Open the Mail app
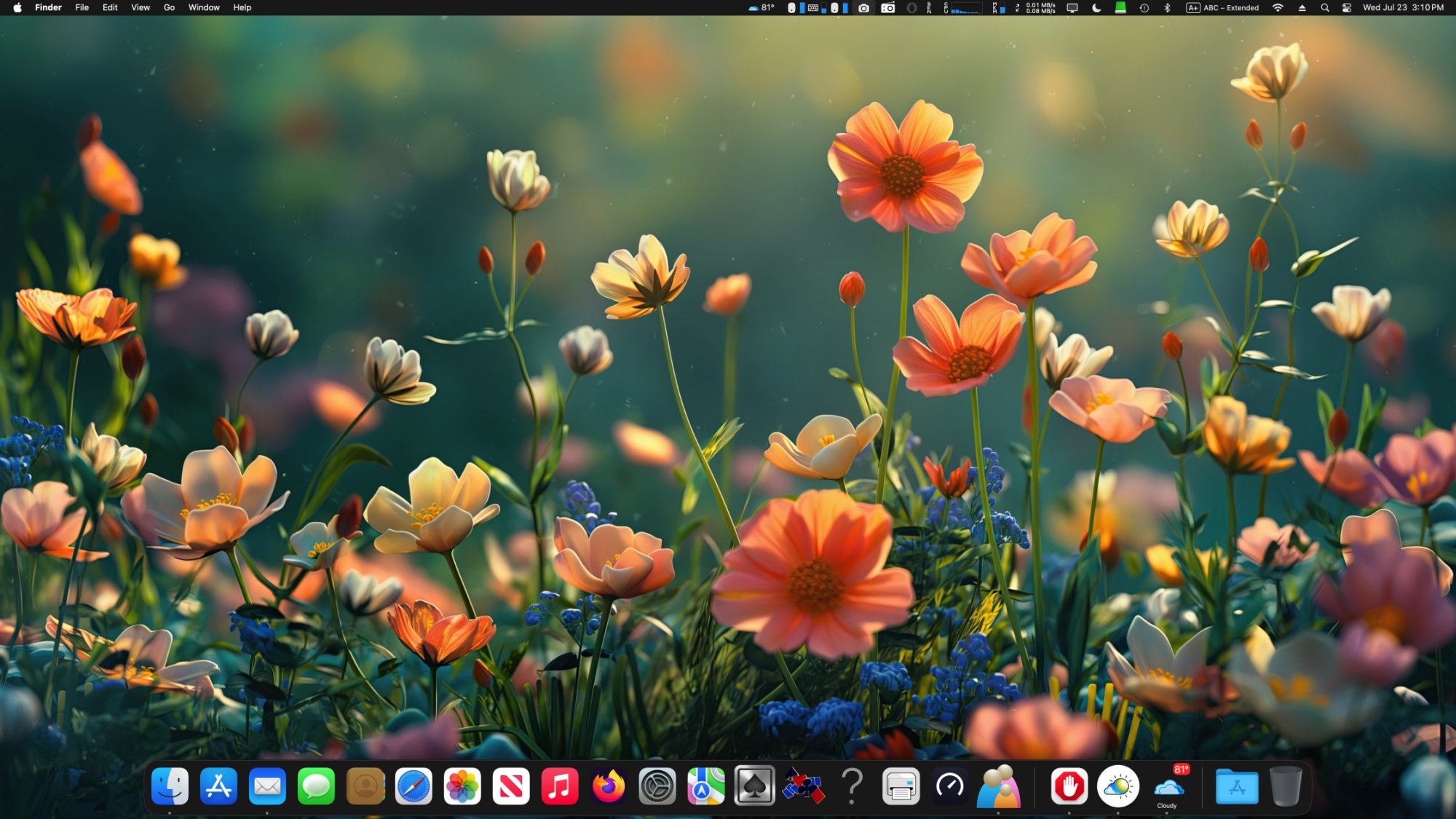 (x=267, y=786)
